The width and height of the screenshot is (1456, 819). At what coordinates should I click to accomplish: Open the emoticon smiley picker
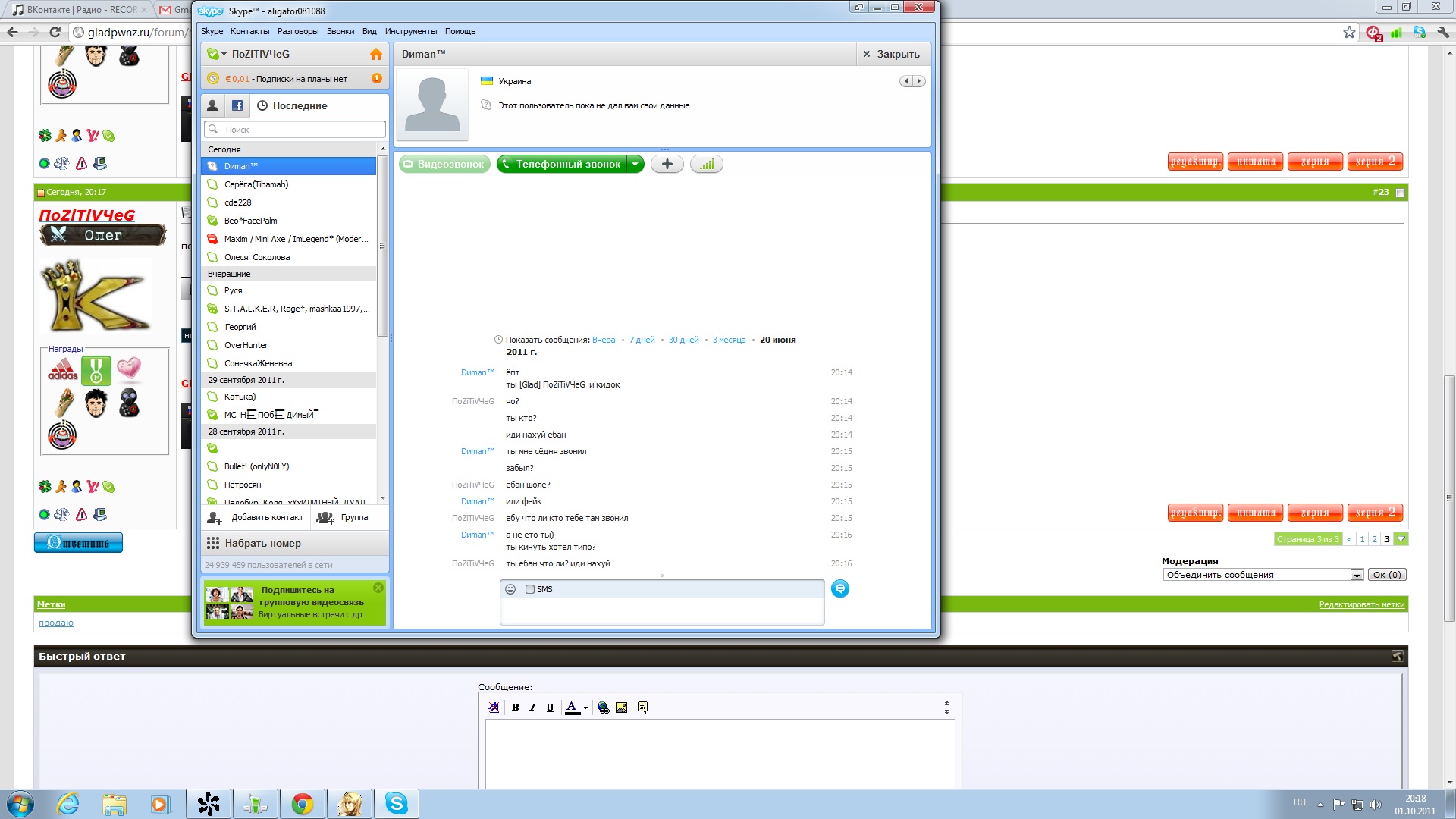coord(510,589)
